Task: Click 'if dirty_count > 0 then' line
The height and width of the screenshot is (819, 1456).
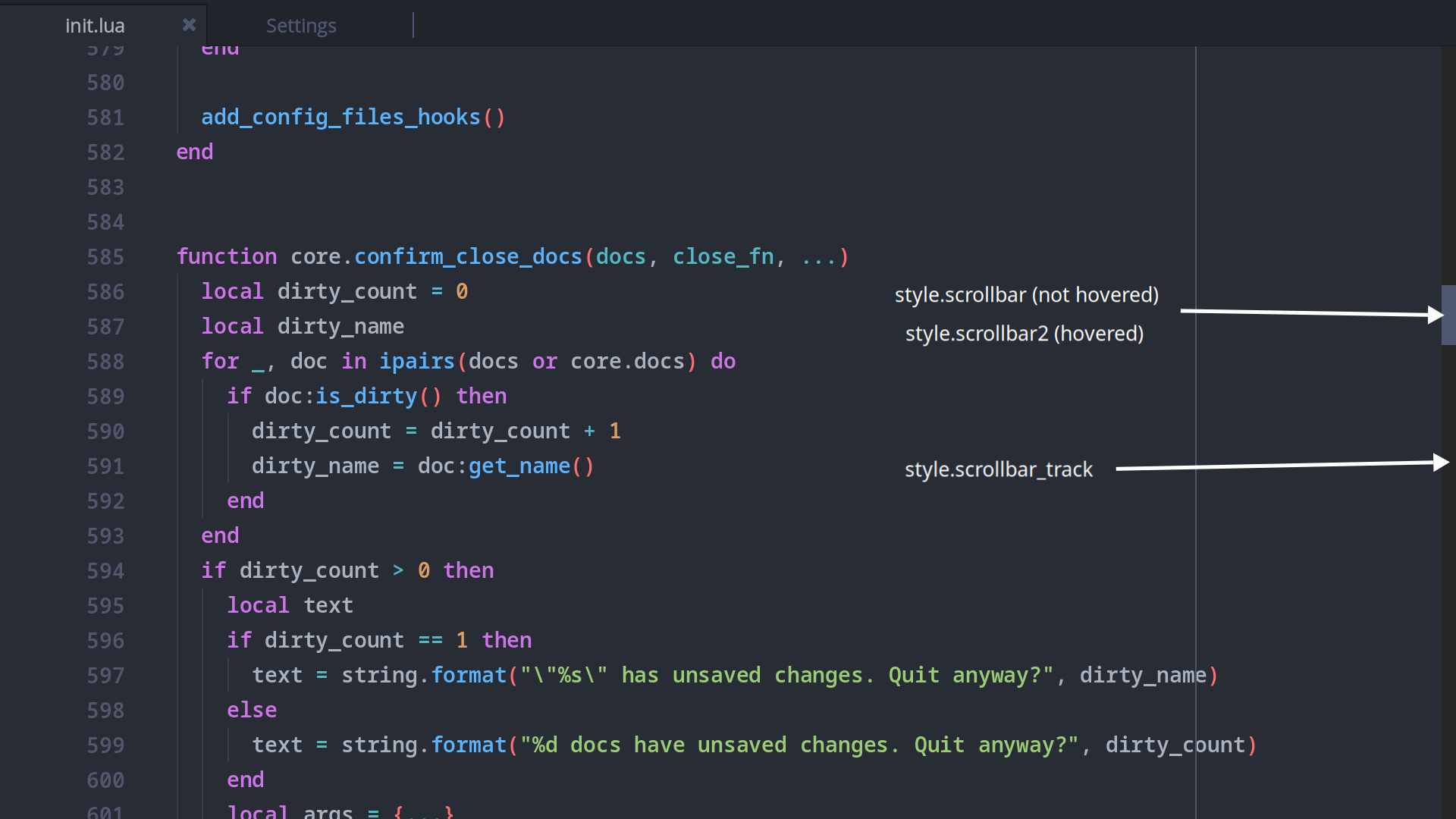Action: [x=347, y=571]
